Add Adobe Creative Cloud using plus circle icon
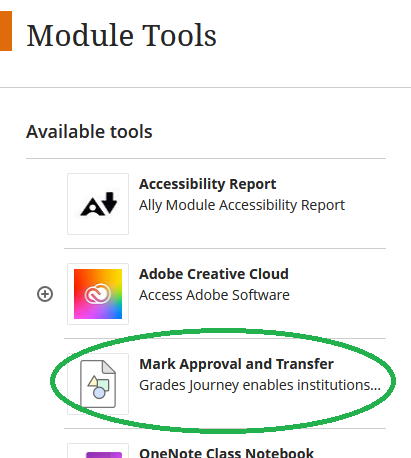Screen dimensions: 411x458 45,294
